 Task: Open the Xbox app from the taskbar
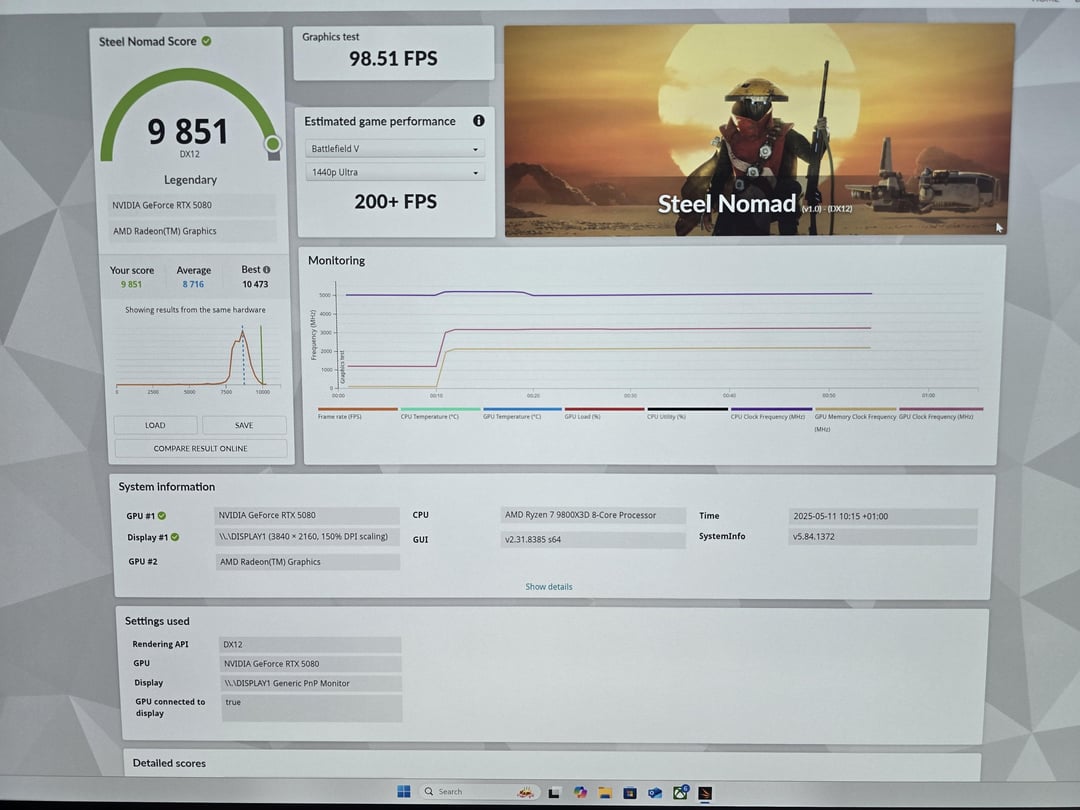click(x=681, y=792)
